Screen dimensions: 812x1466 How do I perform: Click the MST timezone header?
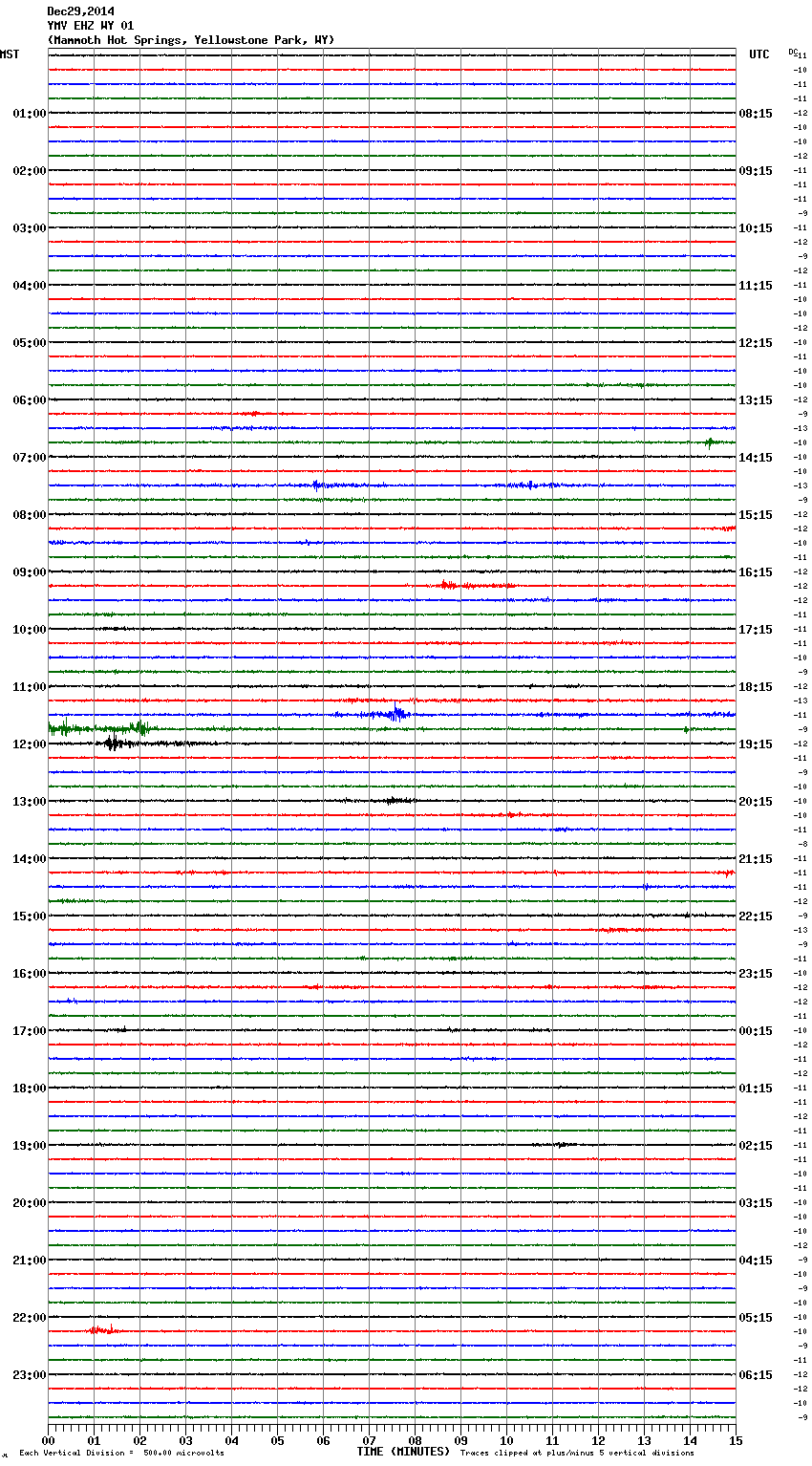coord(10,54)
